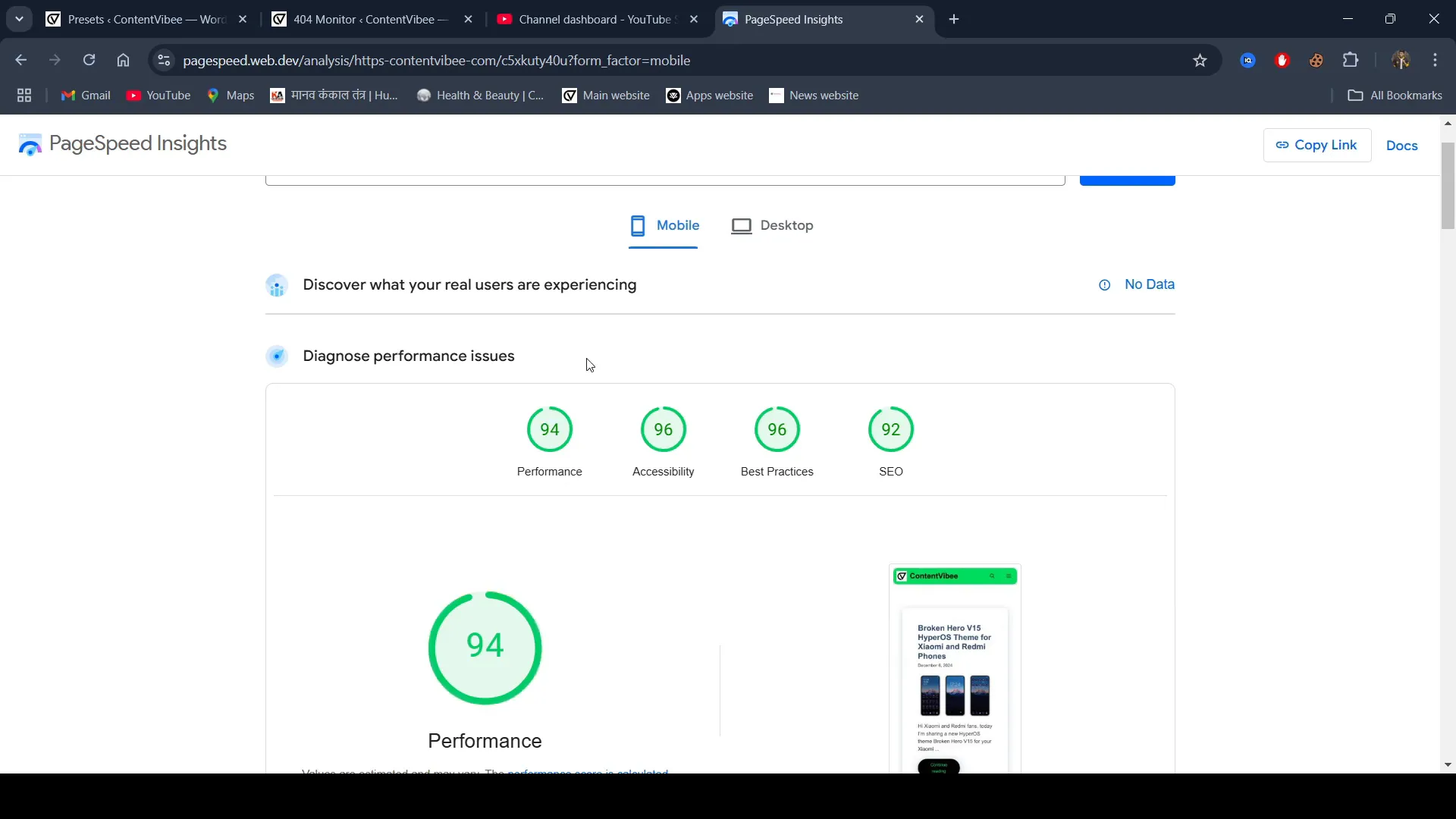The width and height of the screenshot is (1456, 819).
Task: Open the red stop-hand extension icon
Action: pos(1282,60)
